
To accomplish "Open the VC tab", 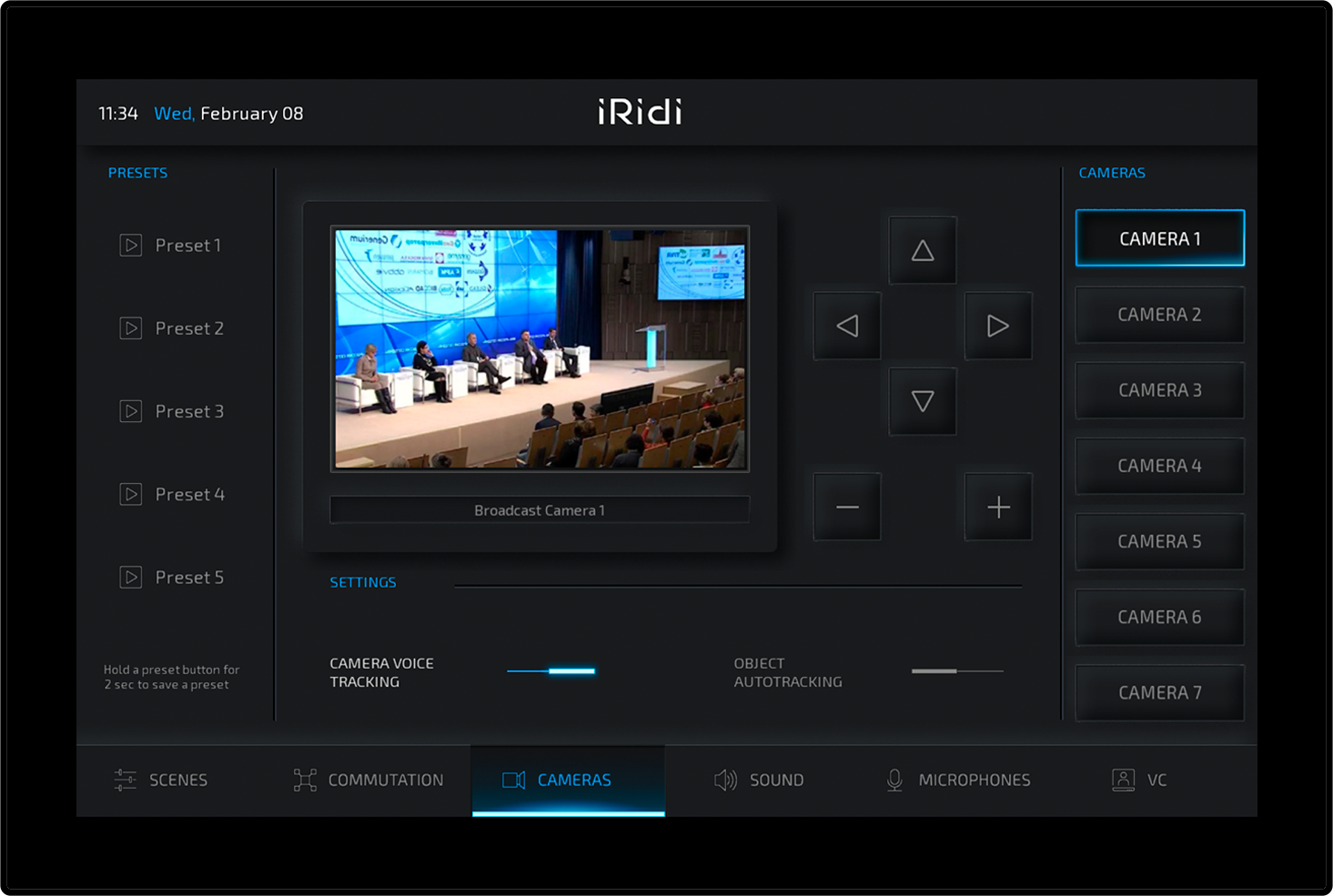I will coord(1139,780).
